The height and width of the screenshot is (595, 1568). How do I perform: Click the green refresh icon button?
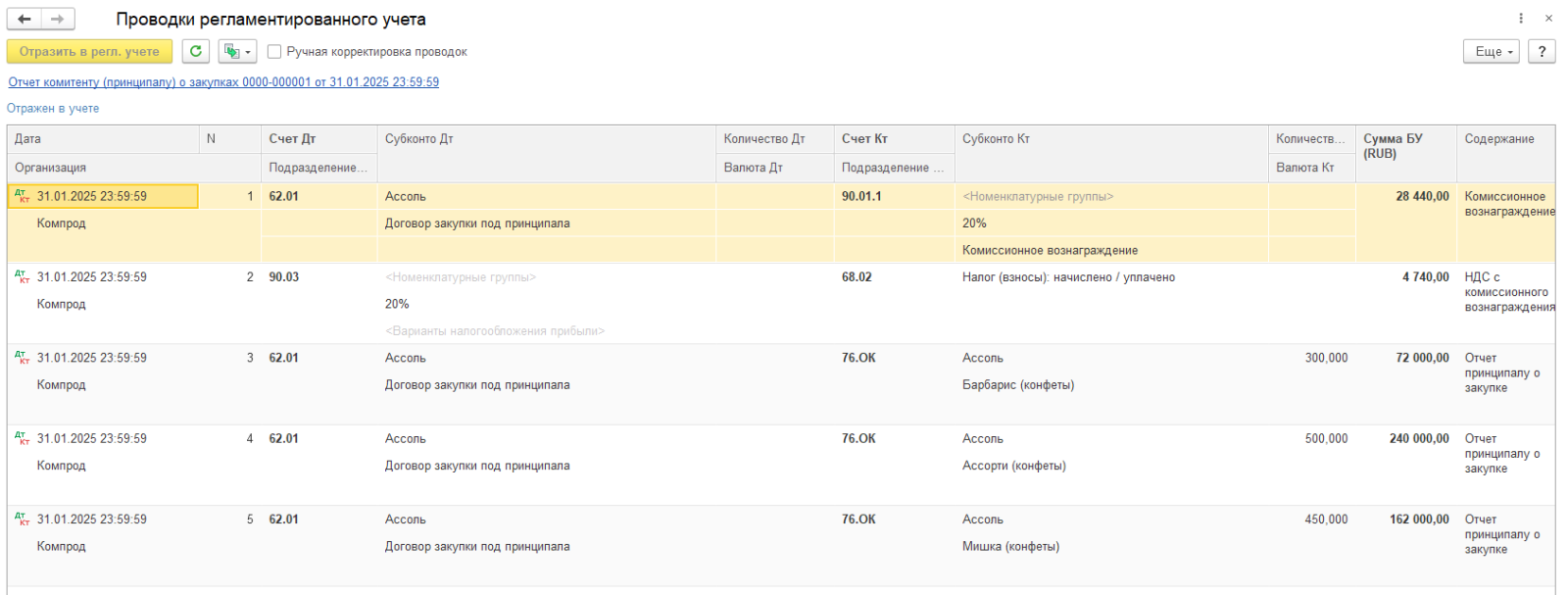[x=196, y=51]
